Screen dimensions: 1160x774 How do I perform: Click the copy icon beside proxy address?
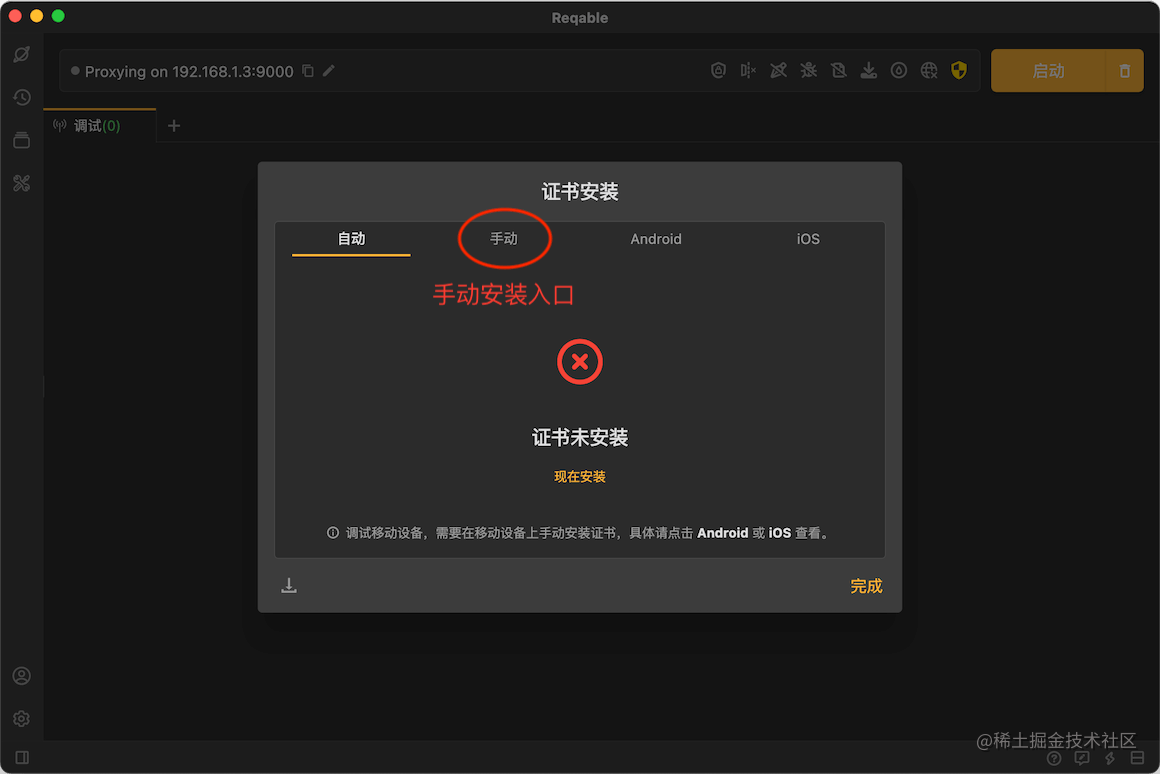(x=308, y=71)
